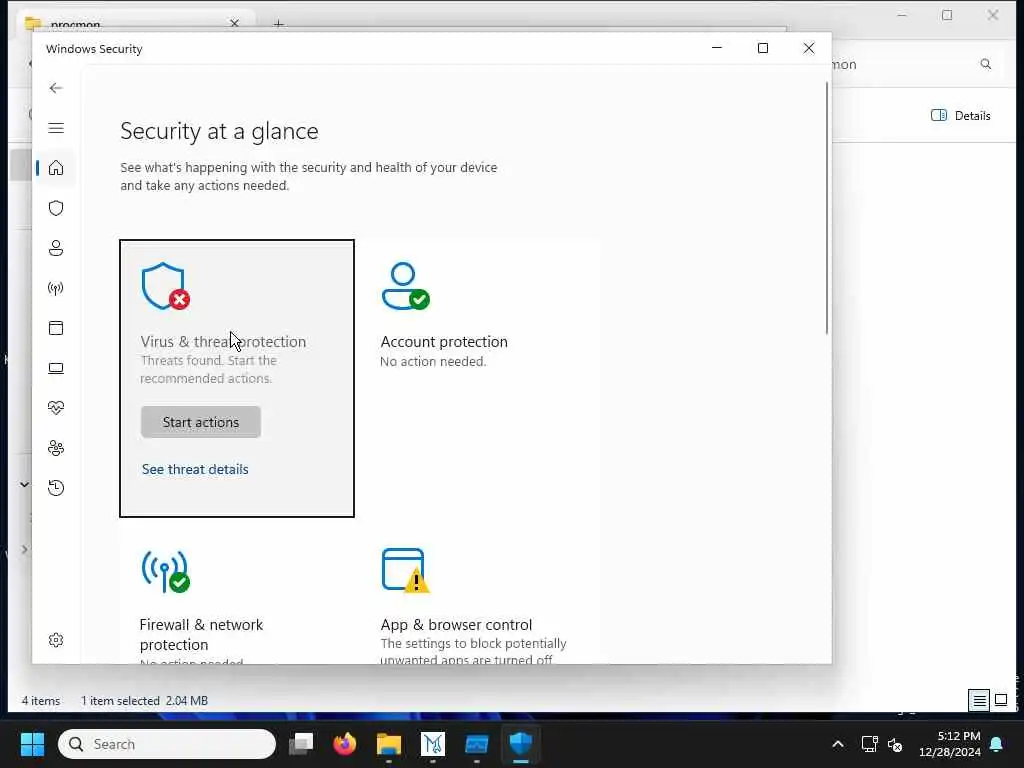Open Account protection person sidebar icon

point(56,248)
